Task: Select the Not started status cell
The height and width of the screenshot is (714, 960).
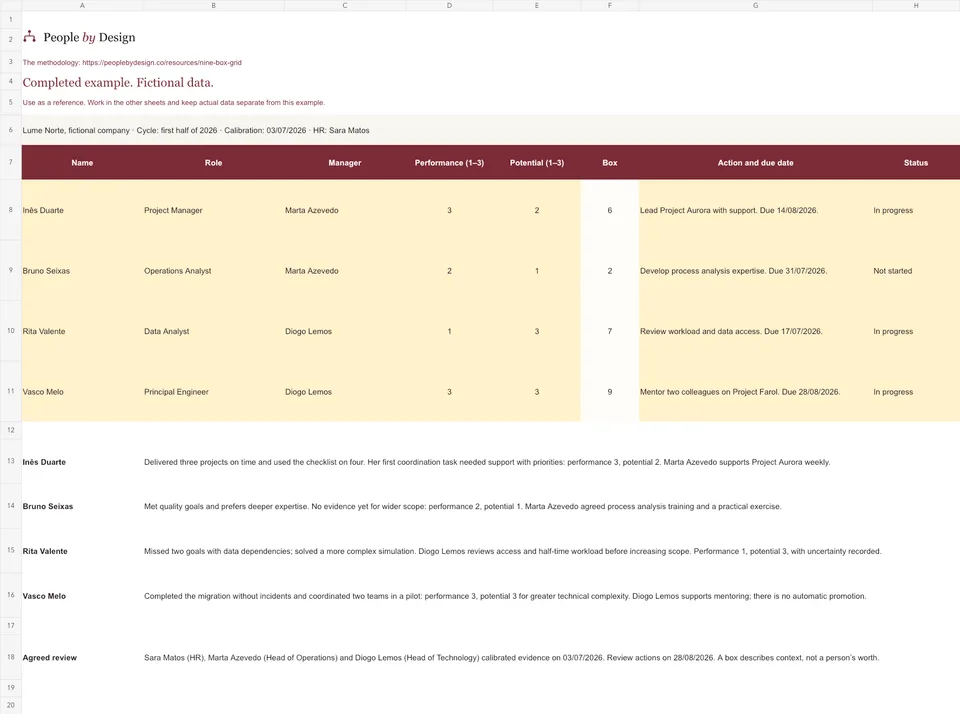Action: 916,271
